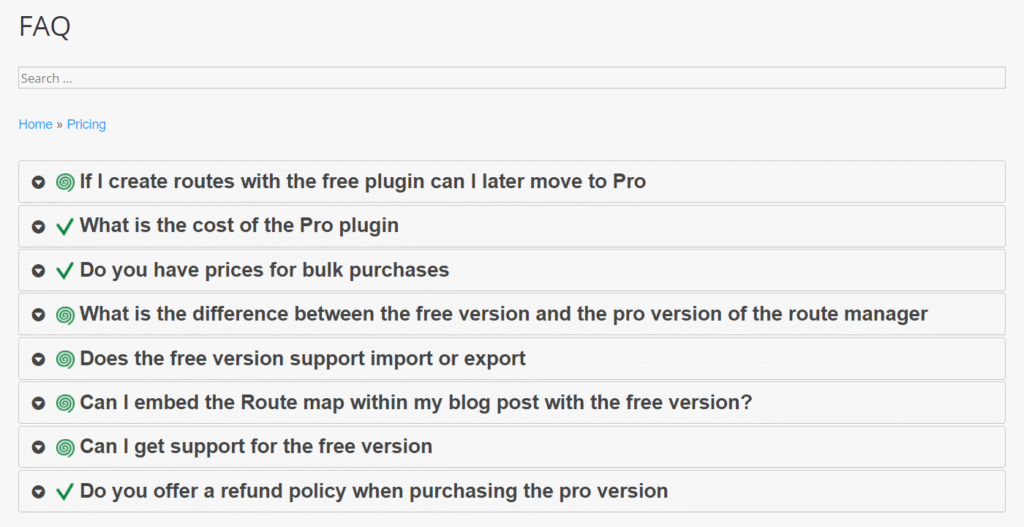Image resolution: width=1024 pixels, height=527 pixels.
Task: Click spiral icon next to 'support for the free version'
Action: tap(65, 448)
